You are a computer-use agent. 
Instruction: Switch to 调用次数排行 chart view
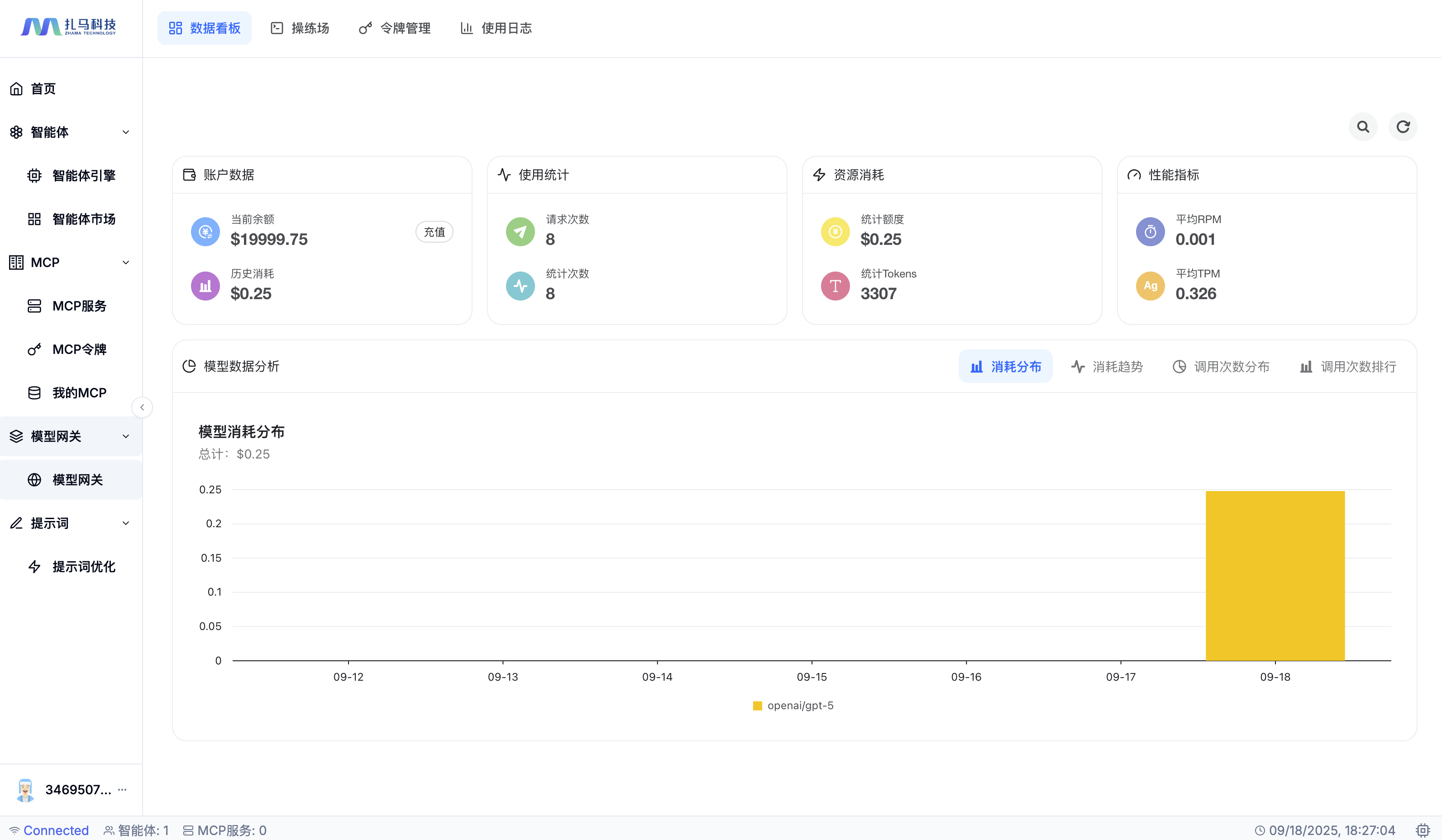click(1347, 366)
